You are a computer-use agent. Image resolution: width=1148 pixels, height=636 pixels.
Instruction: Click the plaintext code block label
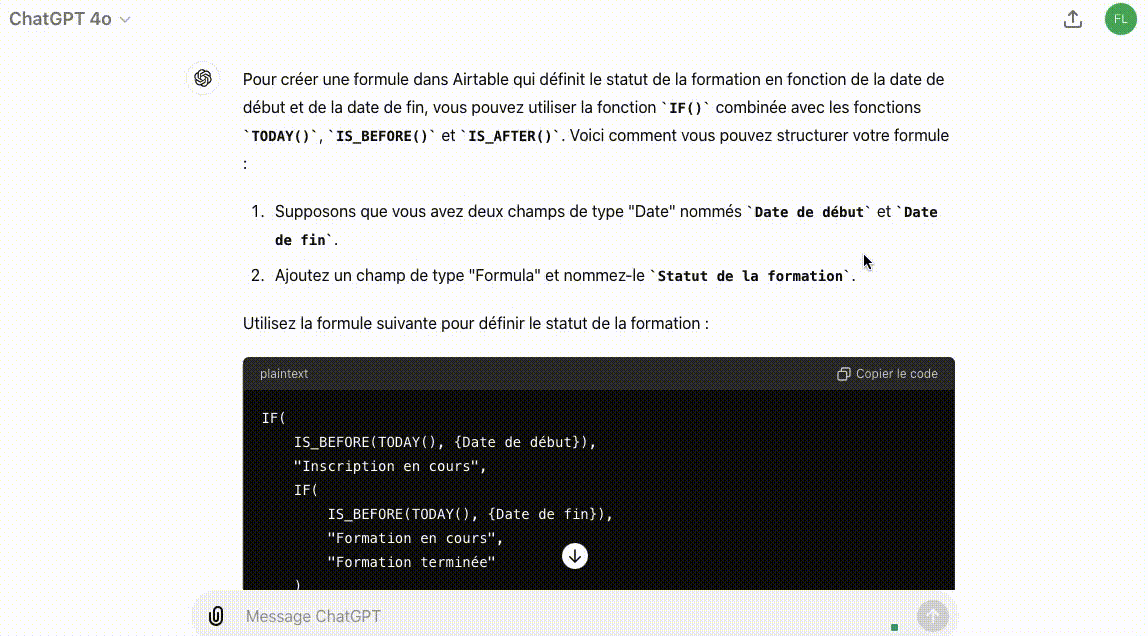284,373
